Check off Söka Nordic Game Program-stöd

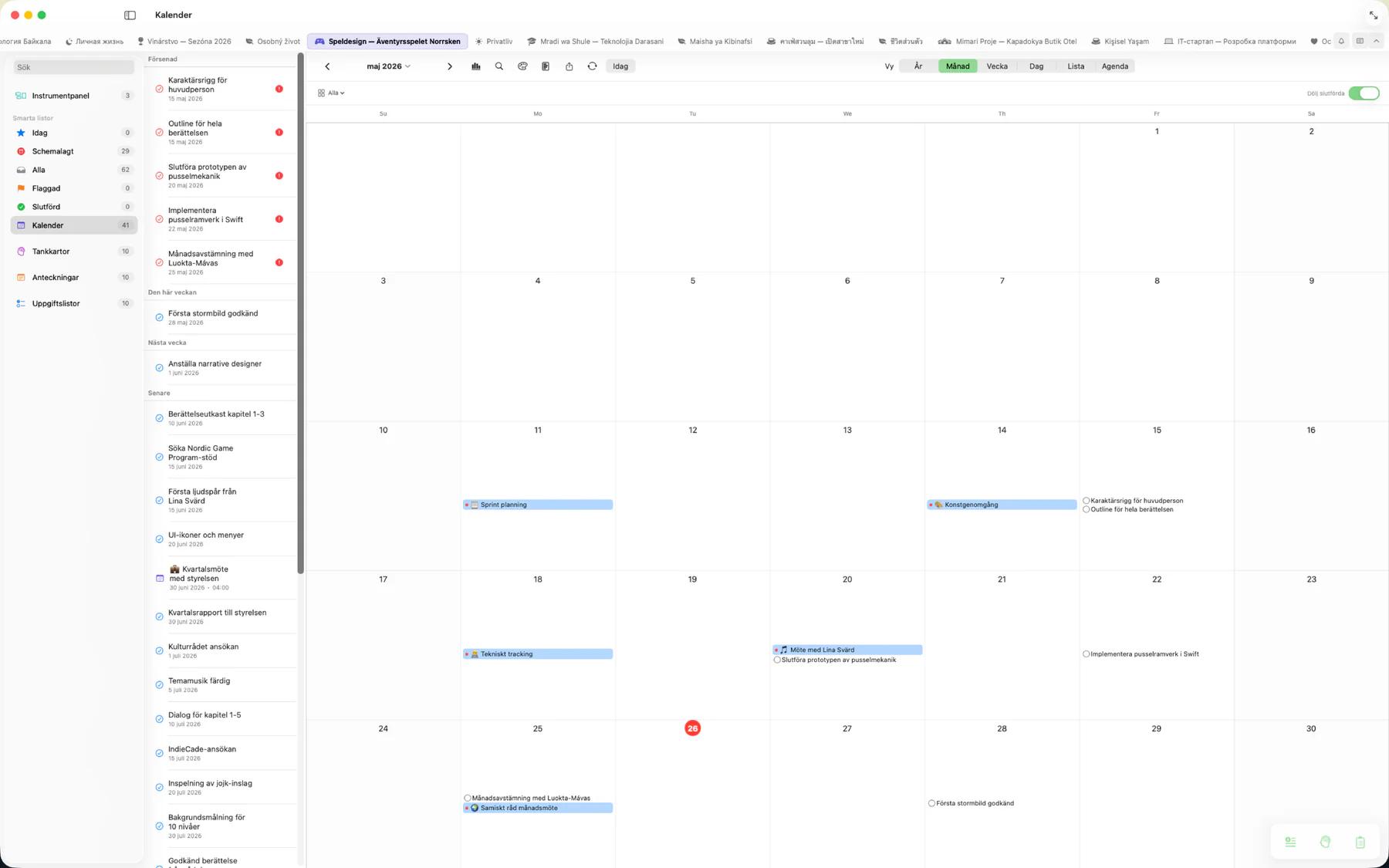click(159, 457)
